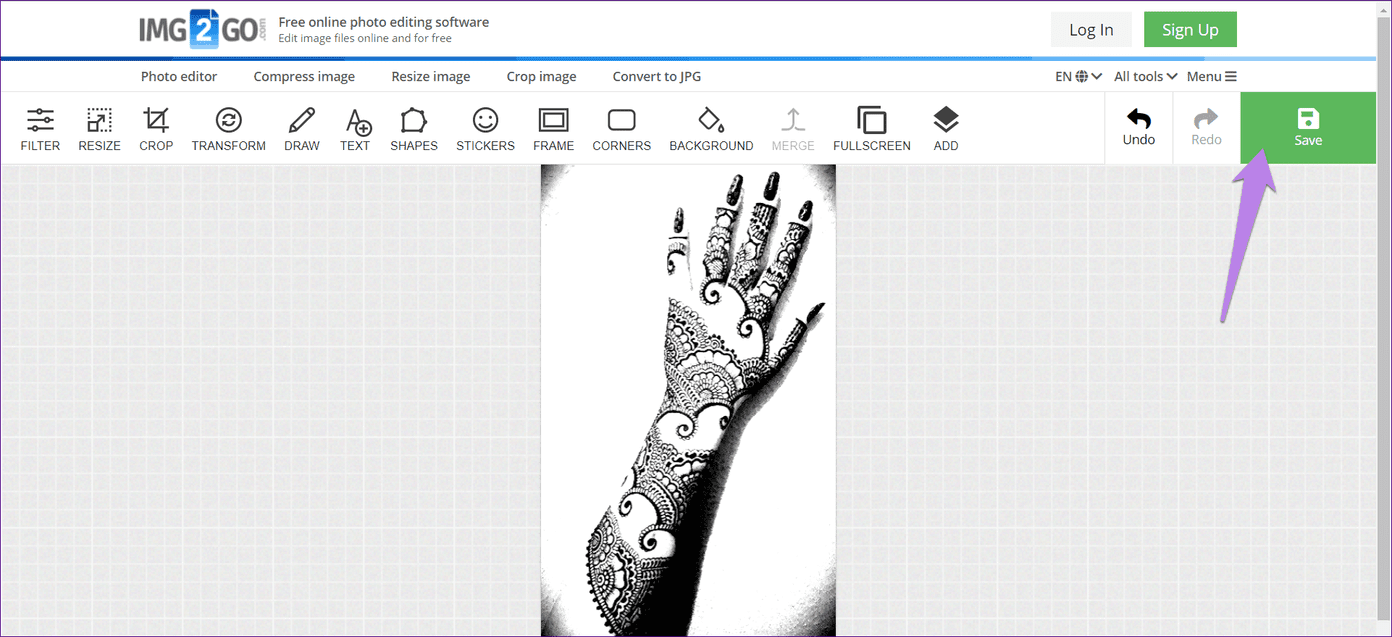
Task: Enter Fullscreen mode
Action: (x=872, y=130)
